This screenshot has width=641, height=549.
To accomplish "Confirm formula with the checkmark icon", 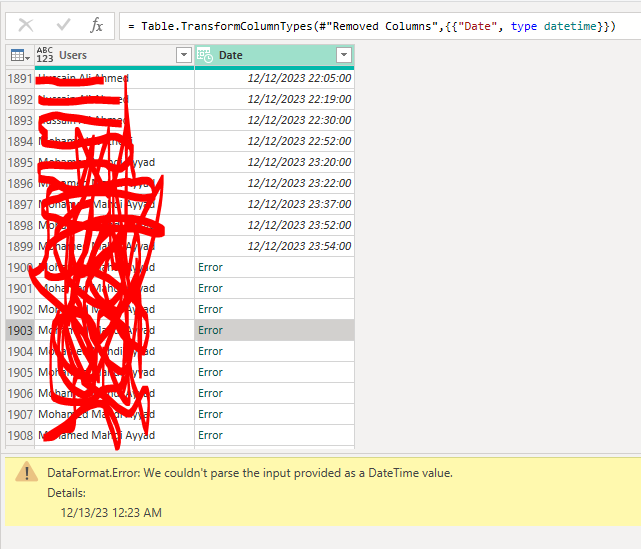I will click(63, 25).
